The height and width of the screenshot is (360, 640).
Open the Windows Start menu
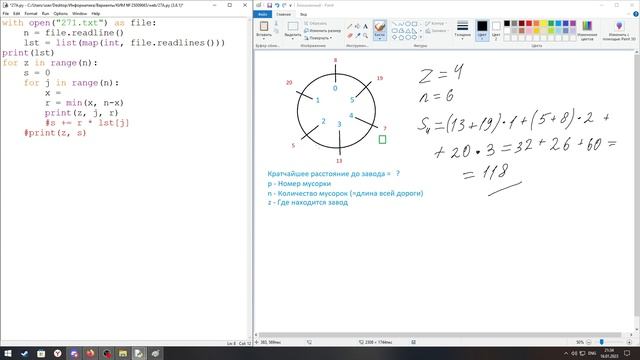click(x=8, y=353)
